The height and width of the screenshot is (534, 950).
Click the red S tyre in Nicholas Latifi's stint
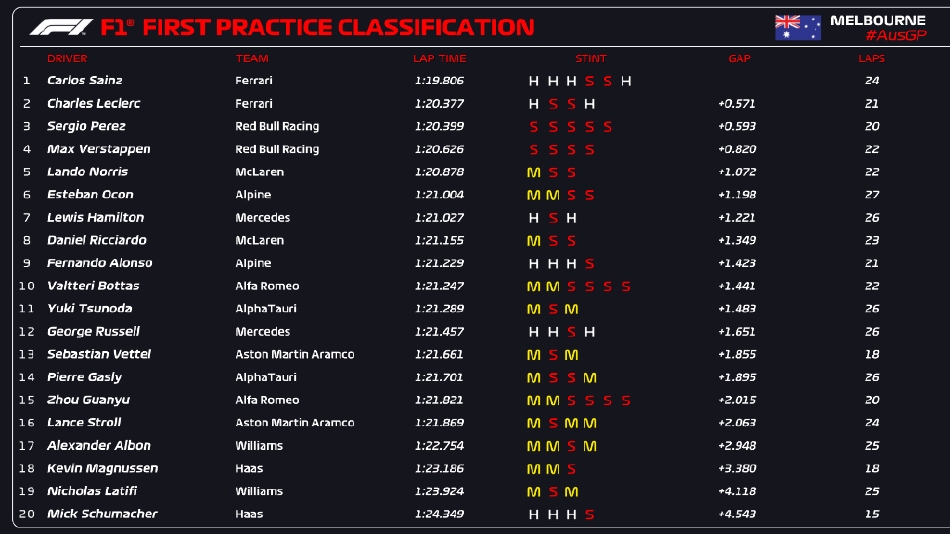[x=552, y=492]
